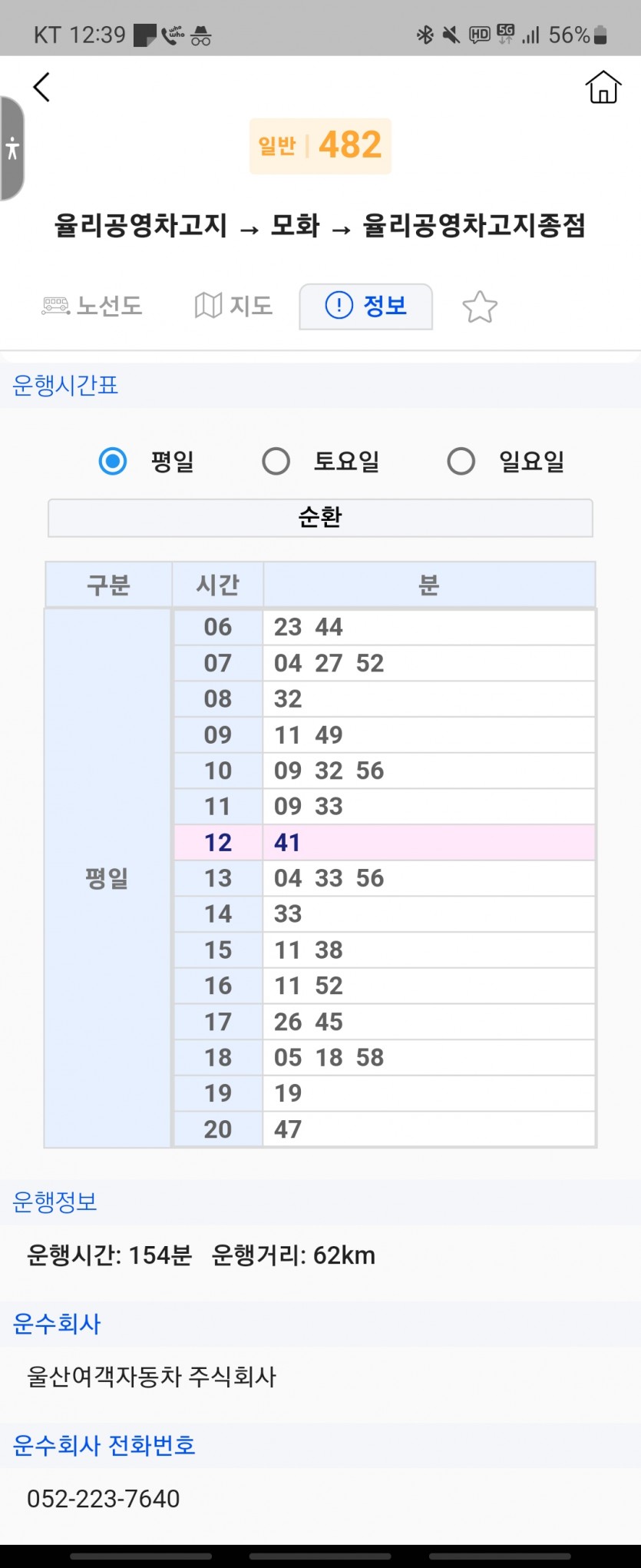Tap the battery indicator in status bar

click(600, 35)
